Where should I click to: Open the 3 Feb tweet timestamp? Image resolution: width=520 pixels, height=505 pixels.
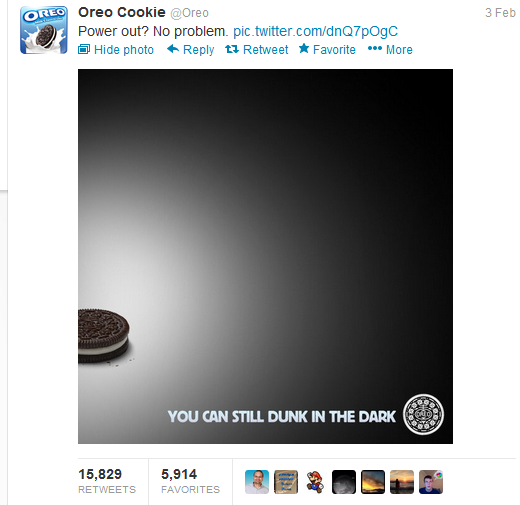pyautogui.click(x=500, y=13)
